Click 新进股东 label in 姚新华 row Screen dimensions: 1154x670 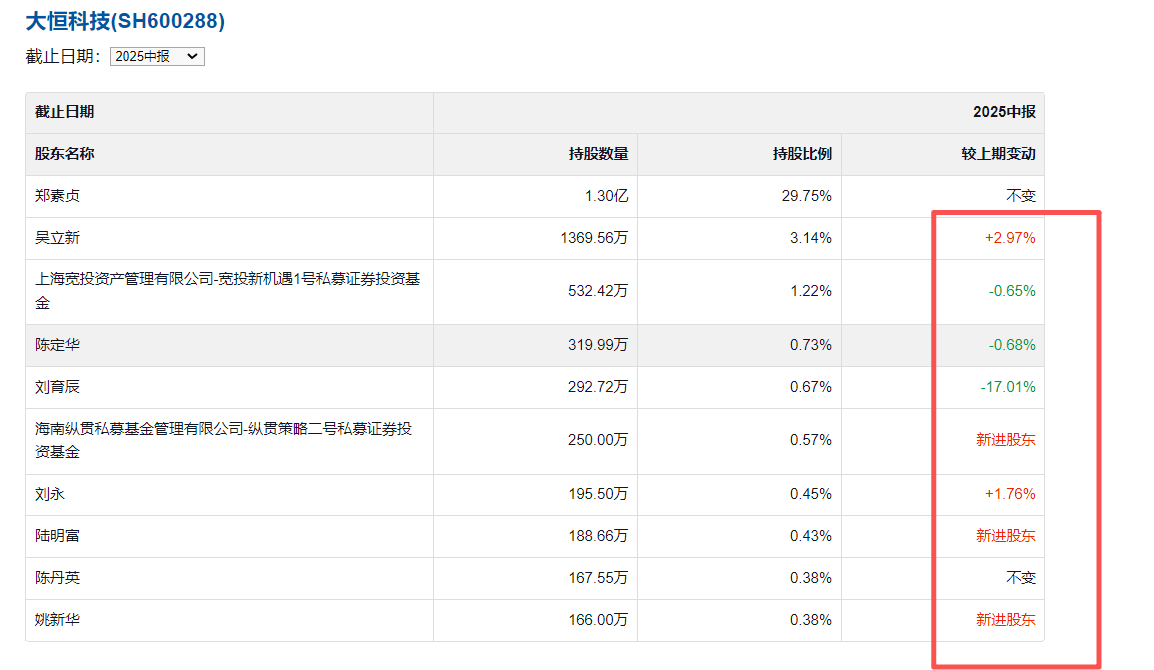pyautogui.click(x=1005, y=620)
